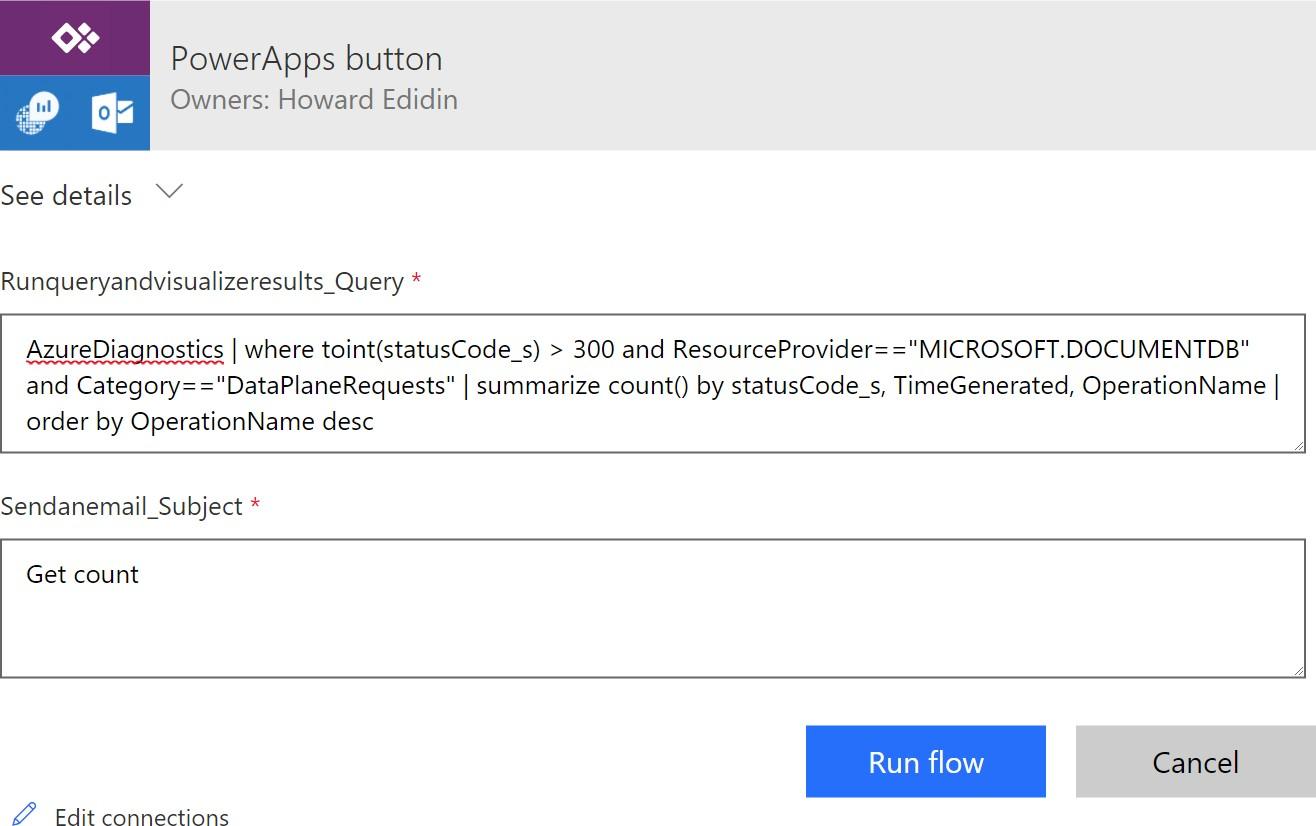Click the Owners: Howard Edidin text
This screenshot has height=826, width=1316.
(314, 100)
